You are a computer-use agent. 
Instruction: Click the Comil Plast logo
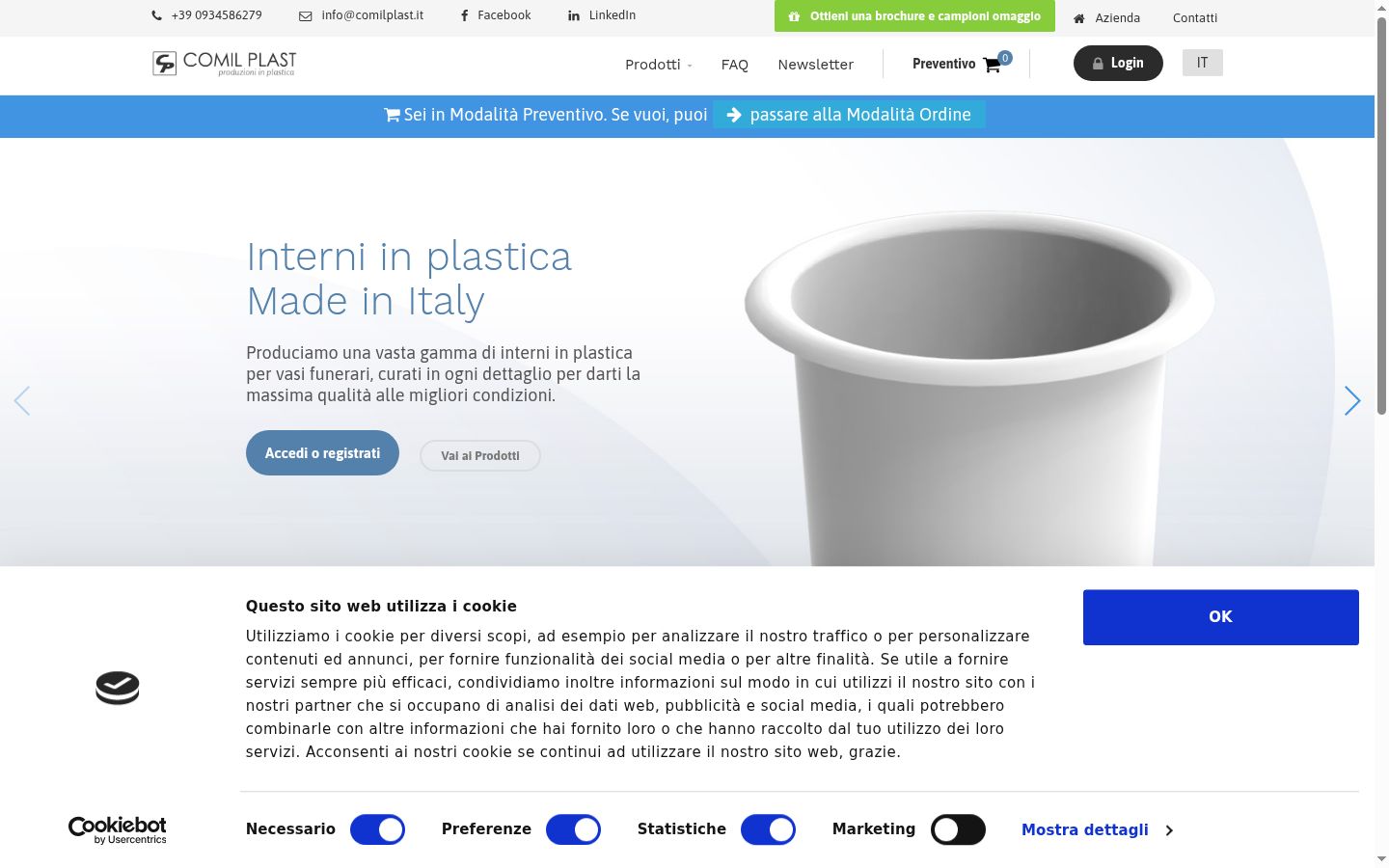pos(225,64)
